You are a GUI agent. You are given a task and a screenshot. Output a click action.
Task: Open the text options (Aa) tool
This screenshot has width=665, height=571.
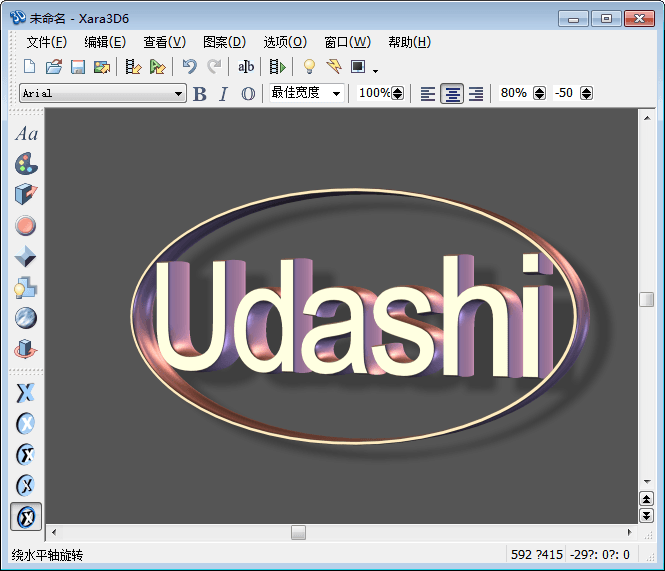26,134
